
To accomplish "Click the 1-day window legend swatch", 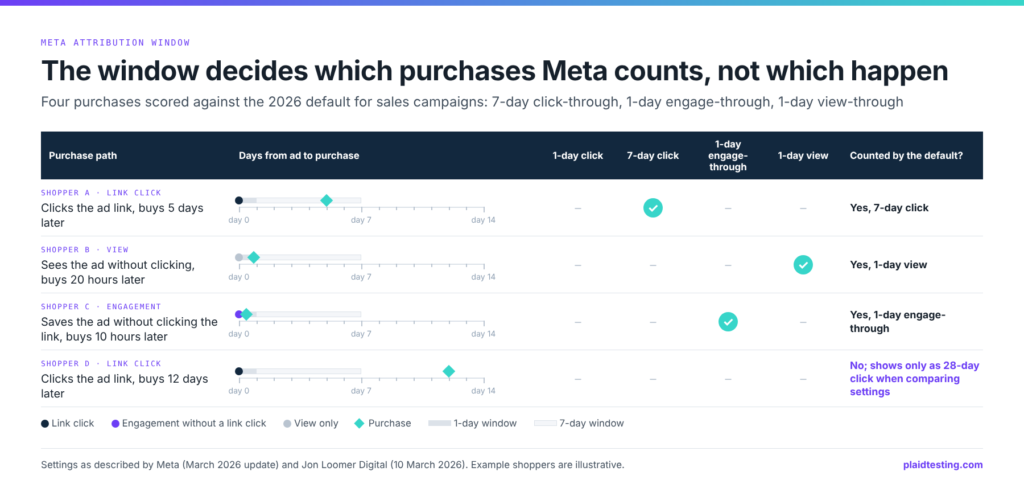I will (439, 424).
